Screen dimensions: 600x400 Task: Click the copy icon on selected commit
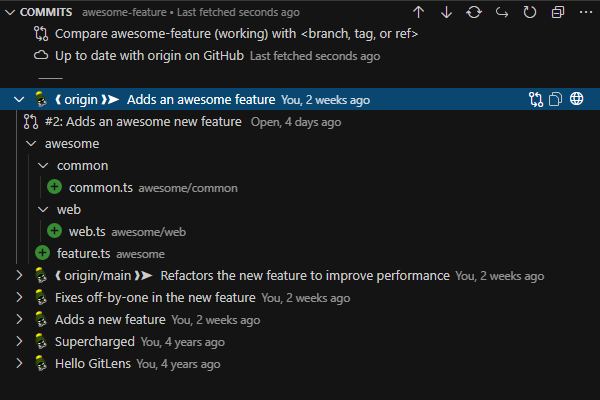pyautogui.click(x=556, y=99)
